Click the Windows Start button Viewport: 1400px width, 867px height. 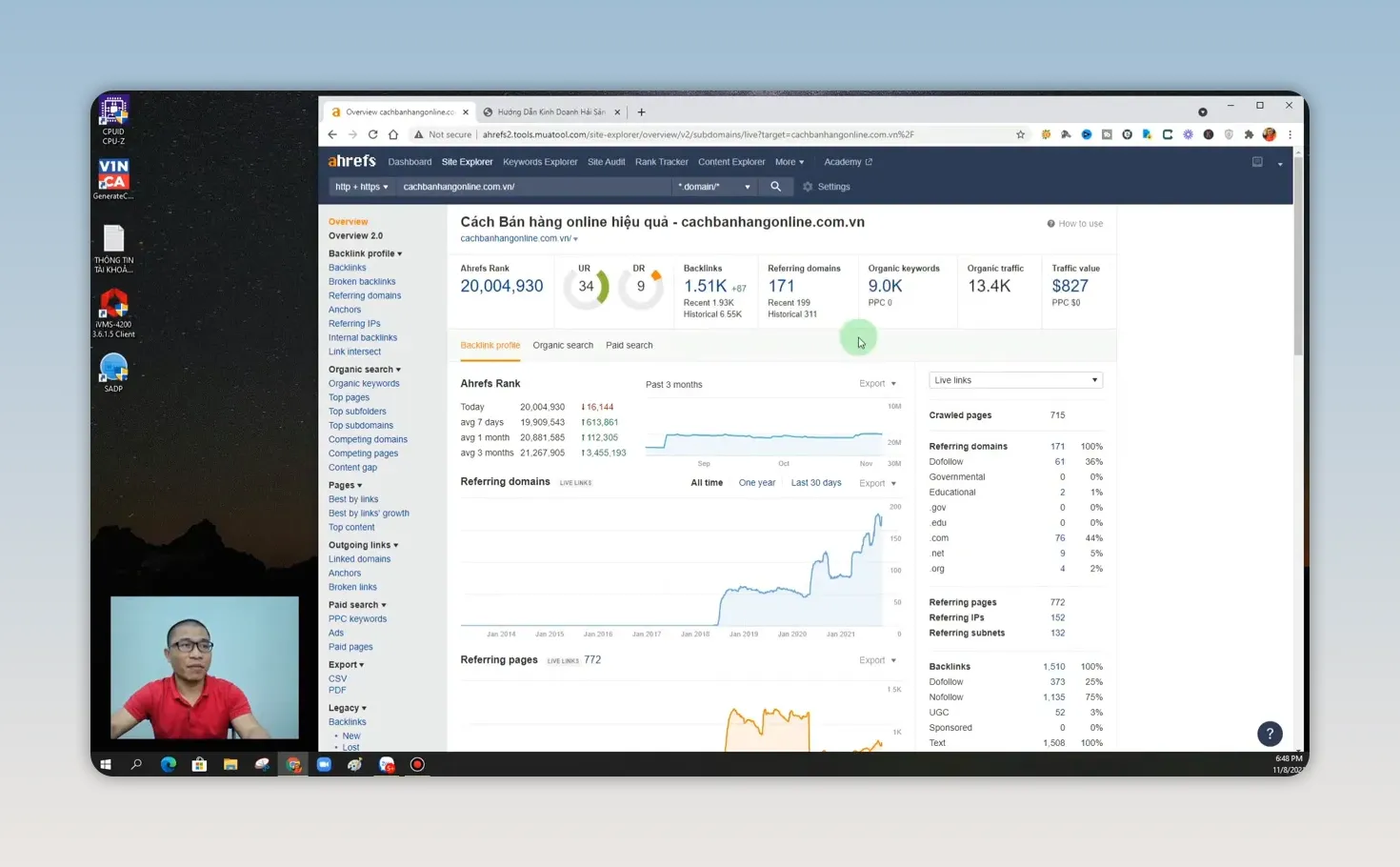pyautogui.click(x=106, y=764)
